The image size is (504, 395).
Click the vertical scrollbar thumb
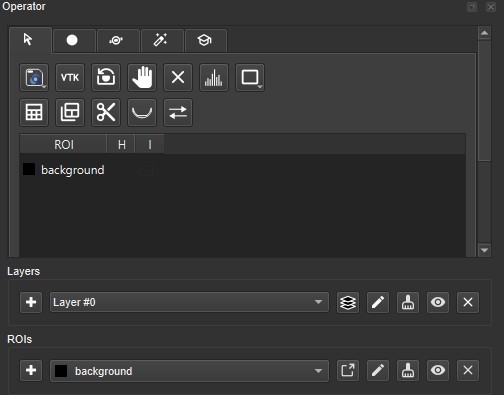click(484, 101)
